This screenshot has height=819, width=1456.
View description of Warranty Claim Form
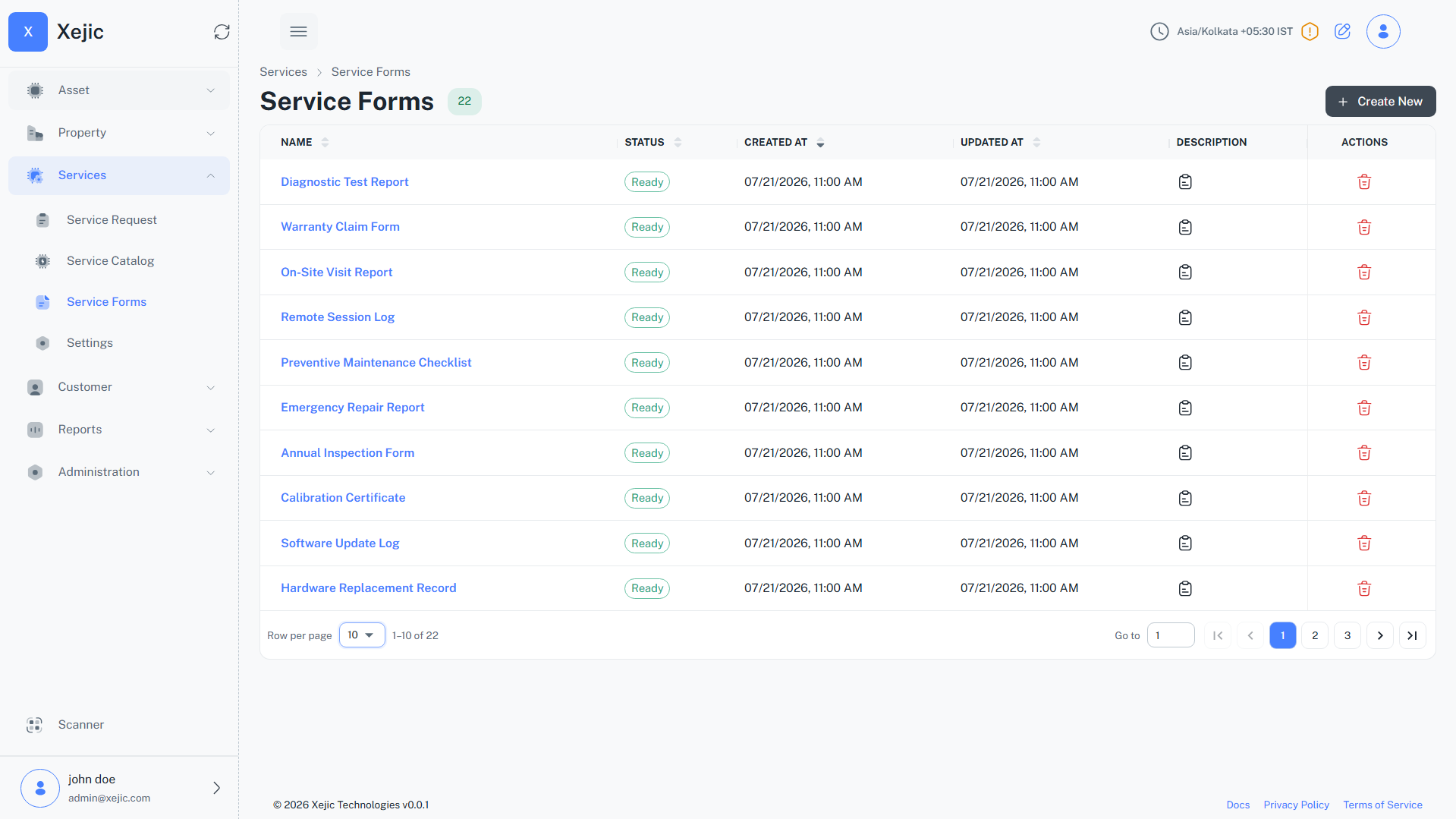click(1185, 227)
